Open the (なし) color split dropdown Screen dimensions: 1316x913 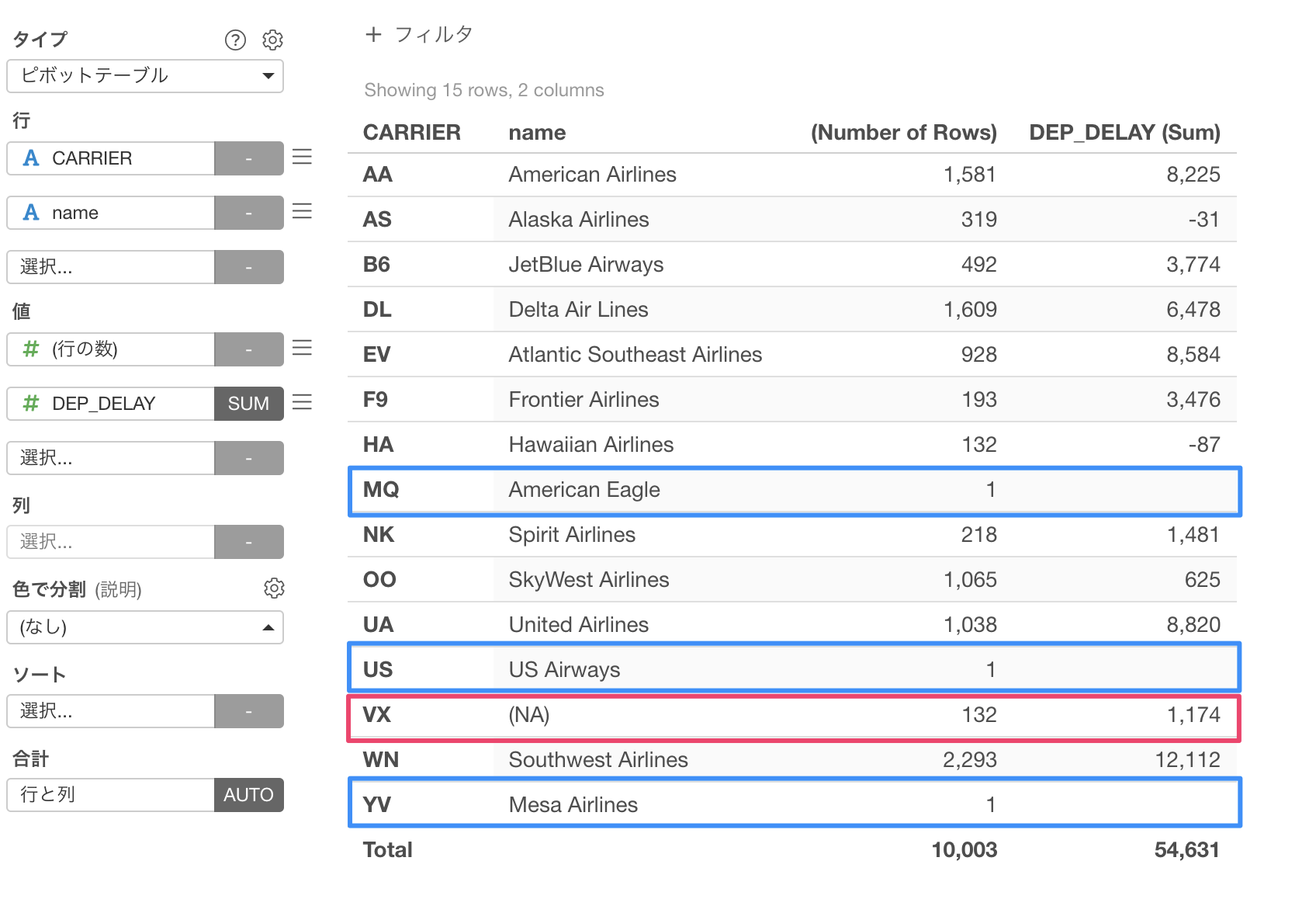(145, 627)
